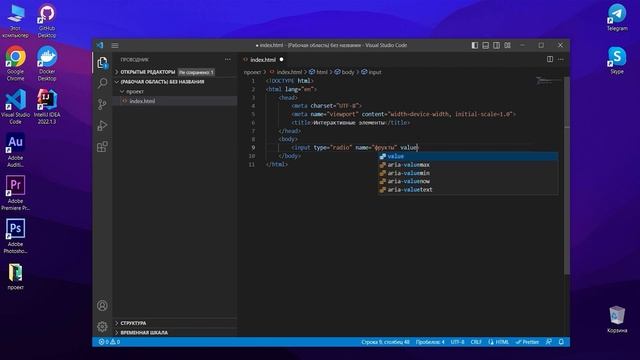Click the feedback icon in status bar

[x=549, y=342]
